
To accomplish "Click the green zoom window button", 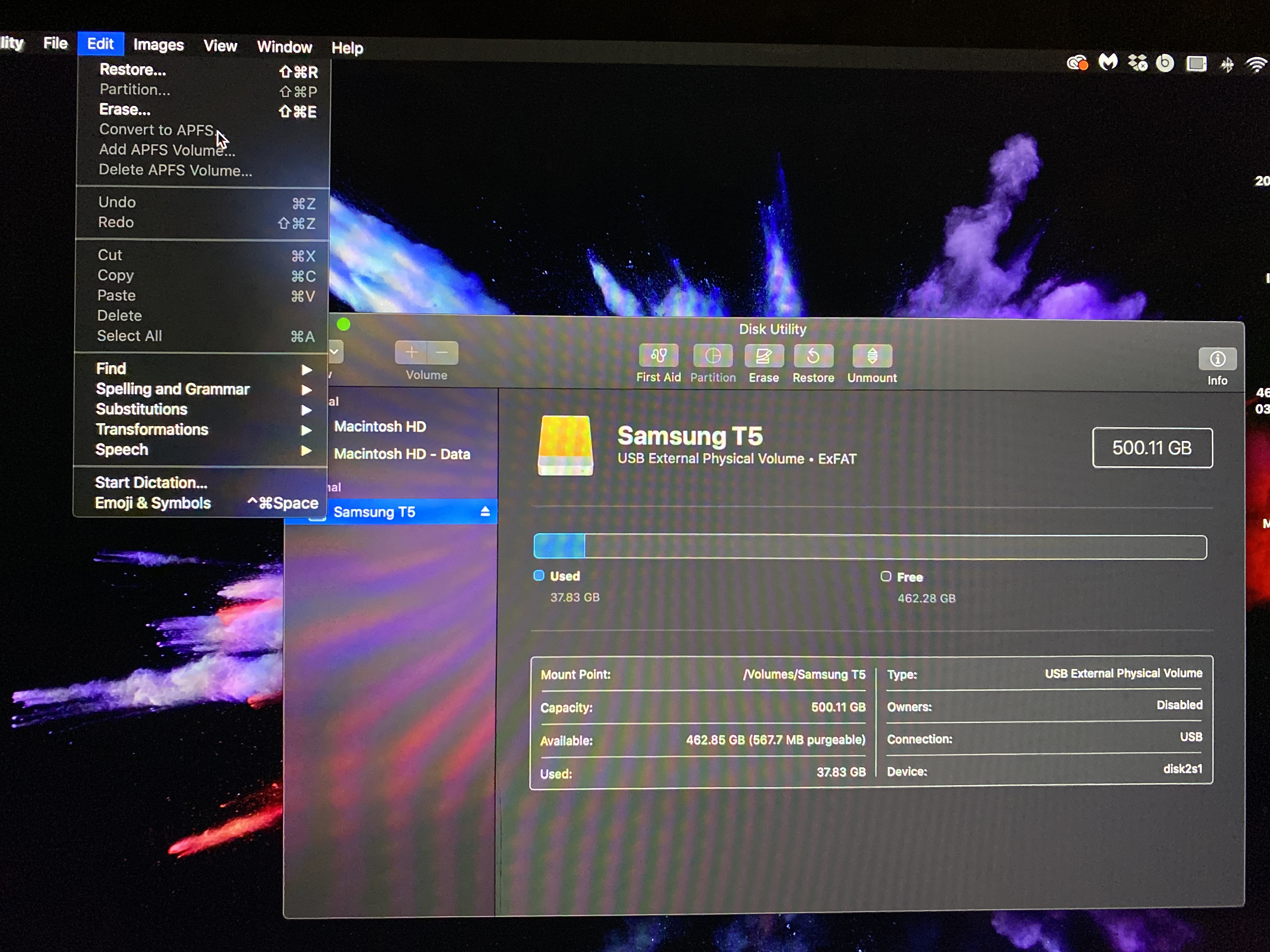I will tap(343, 325).
